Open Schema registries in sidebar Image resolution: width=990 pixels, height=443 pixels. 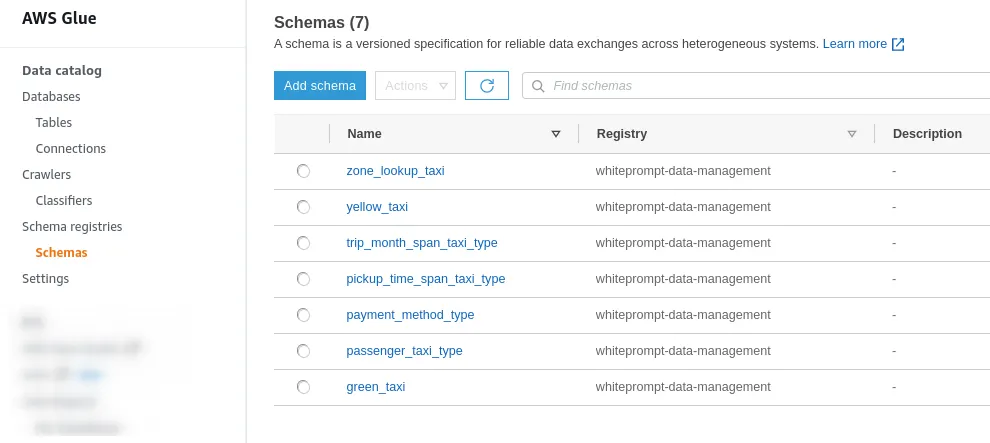[72, 227]
